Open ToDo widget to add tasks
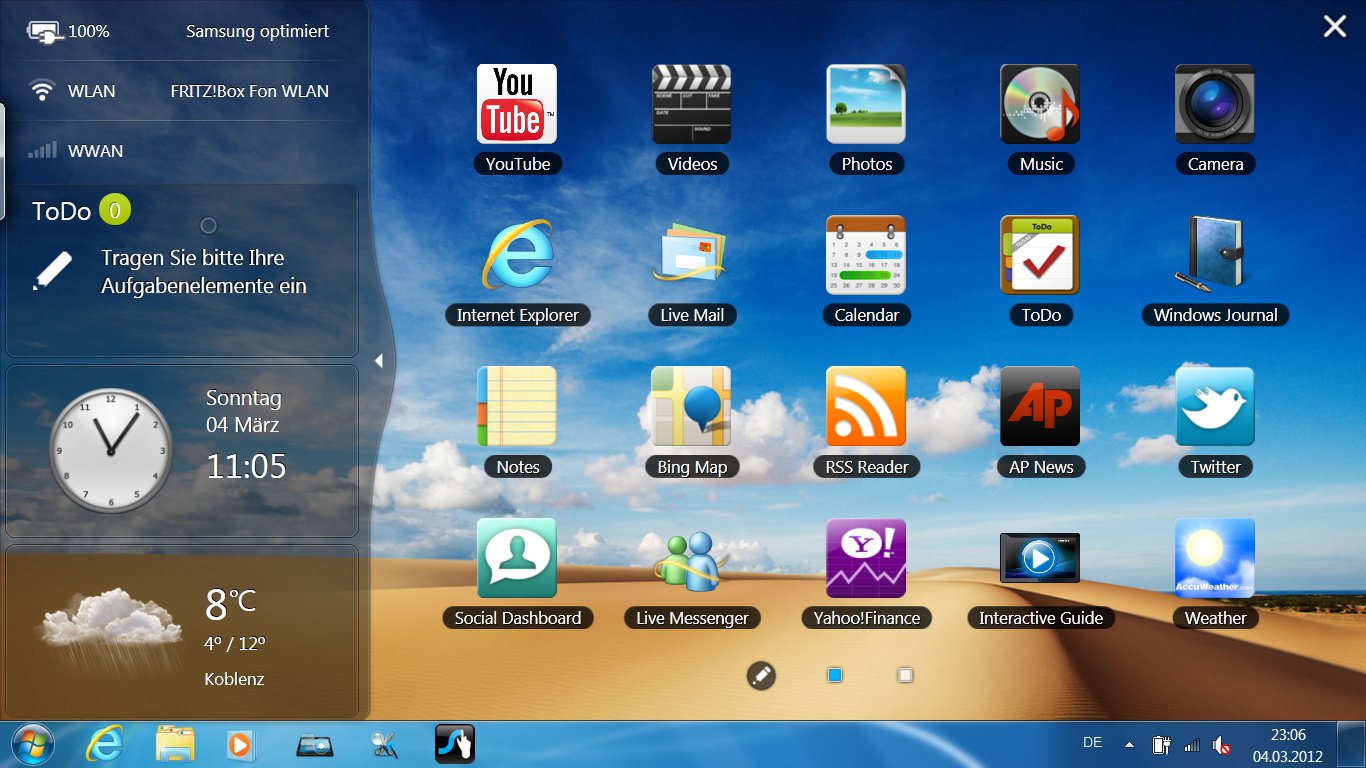1366x768 pixels. click(182, 271)
